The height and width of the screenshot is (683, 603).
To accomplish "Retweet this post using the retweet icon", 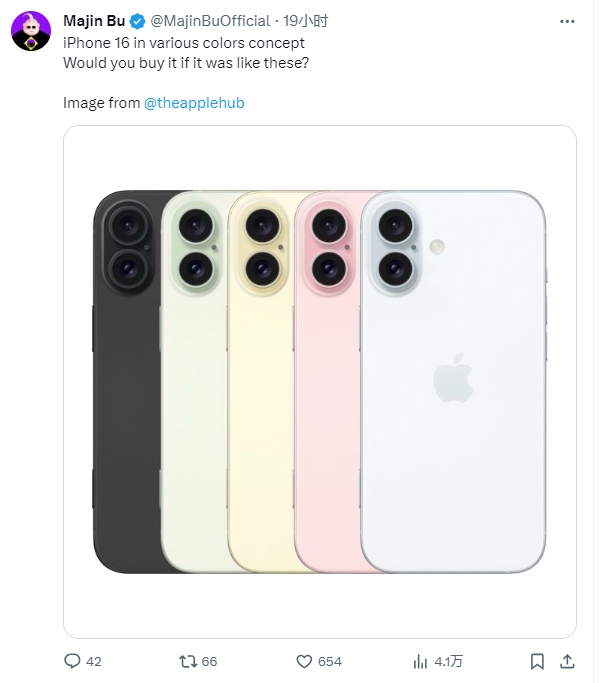I will tap(185, 661).
